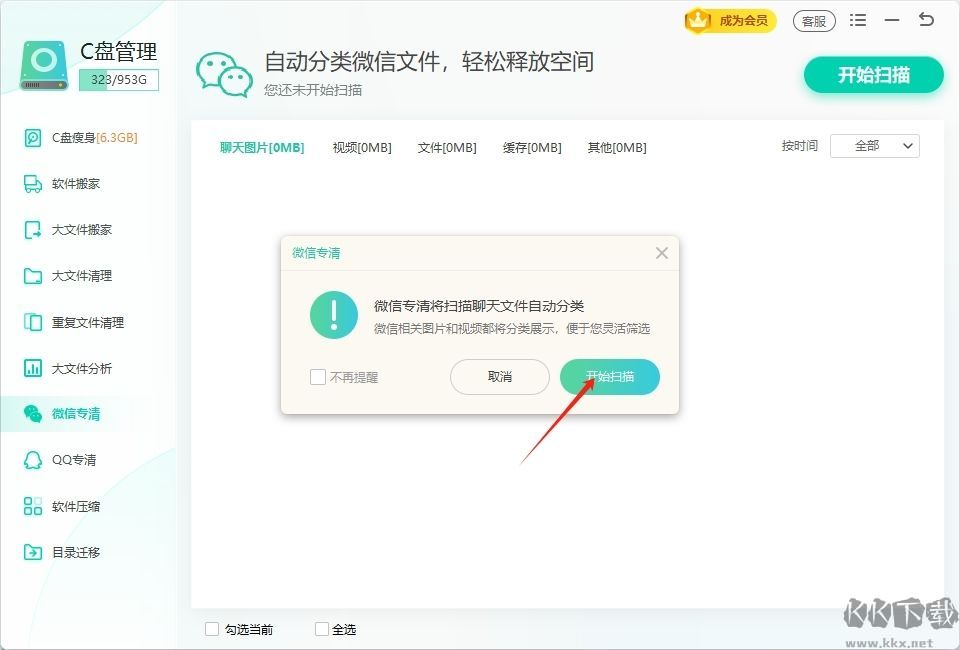Screen dimensions: 960x650
Task: Check the 全选 checkbox
Action: [x=322, y=629]
